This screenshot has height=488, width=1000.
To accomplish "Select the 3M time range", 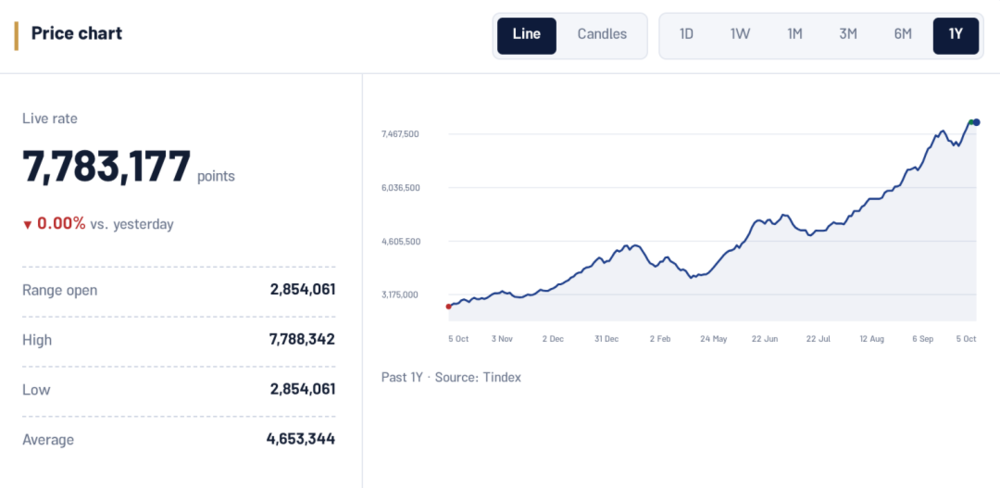I will click(x=848, y=34).
